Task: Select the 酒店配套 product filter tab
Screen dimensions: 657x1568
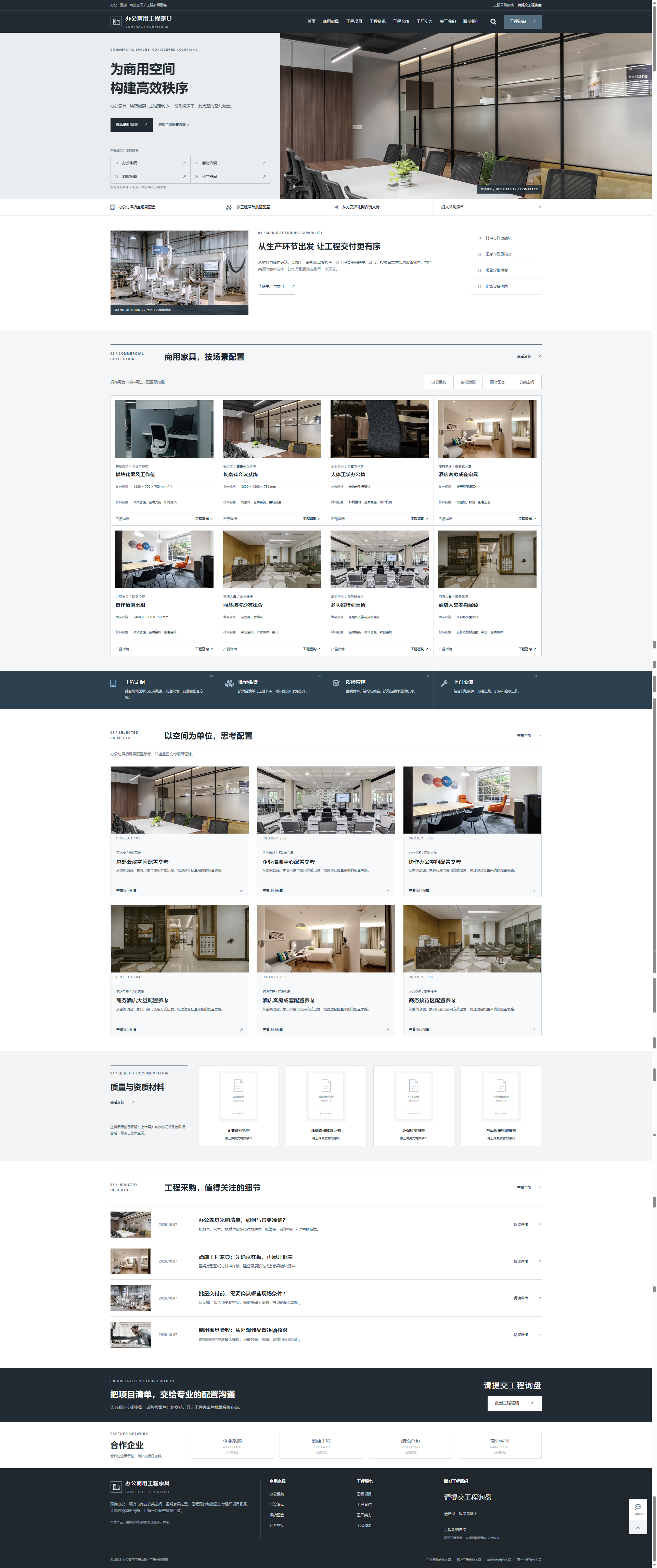Action: tap(498, 382)
